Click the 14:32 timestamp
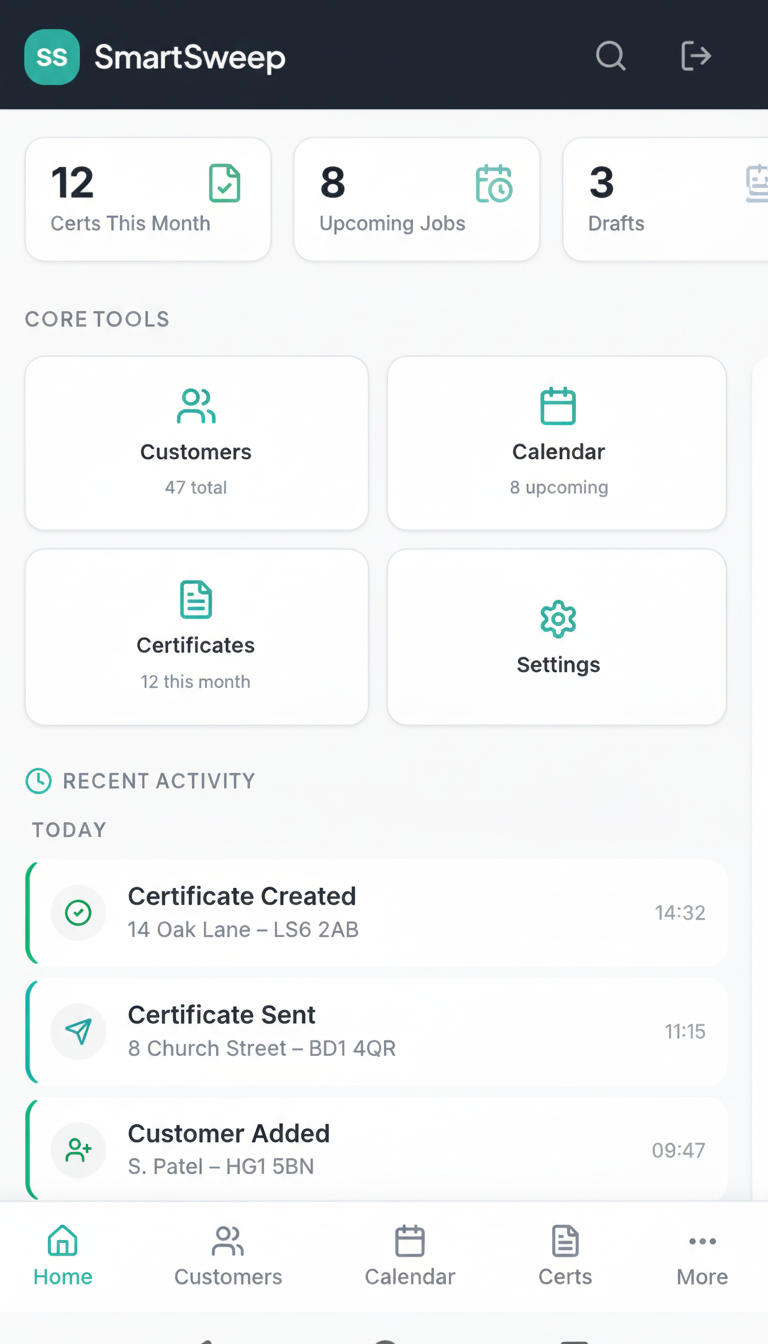The width and height of the screenshot is (768, 1344). (x=680, y=913)
